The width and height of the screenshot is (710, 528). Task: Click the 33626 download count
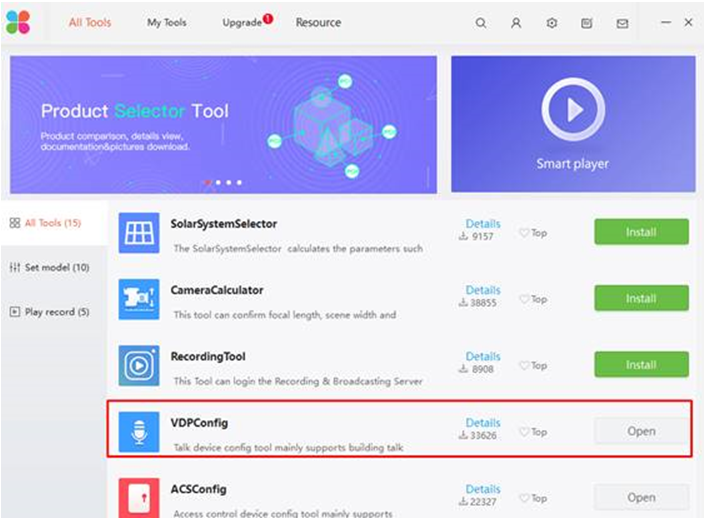[x=483, y=436]
